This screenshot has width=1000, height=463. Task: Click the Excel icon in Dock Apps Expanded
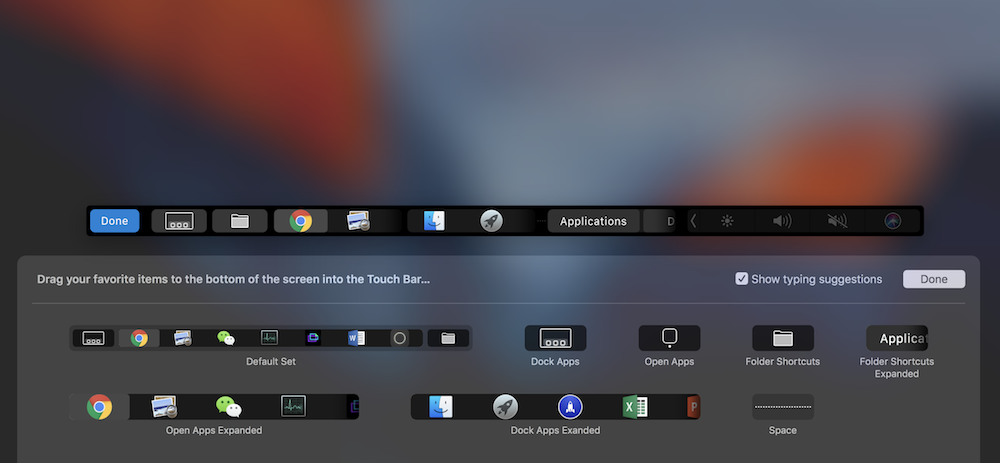[634, 407]
